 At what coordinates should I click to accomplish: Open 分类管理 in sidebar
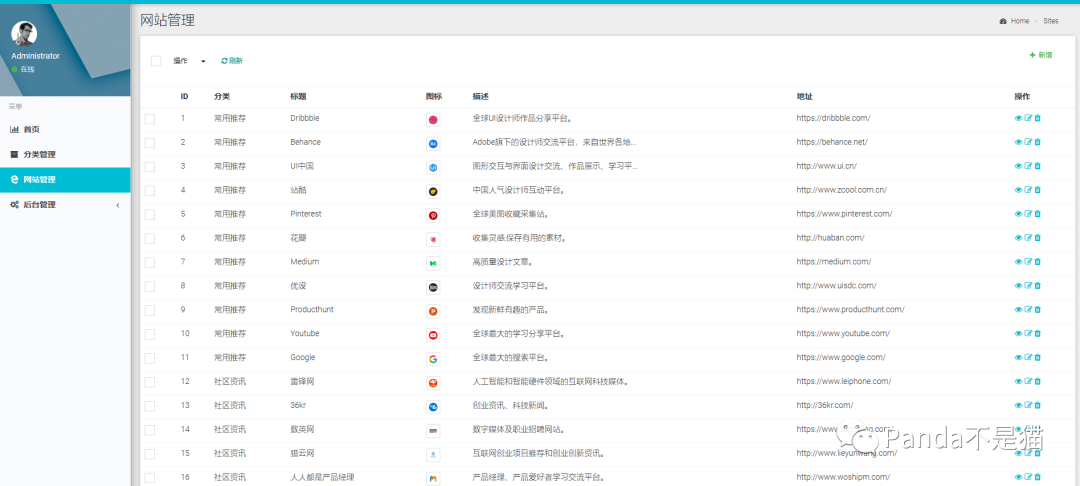[x=65, y=154]
